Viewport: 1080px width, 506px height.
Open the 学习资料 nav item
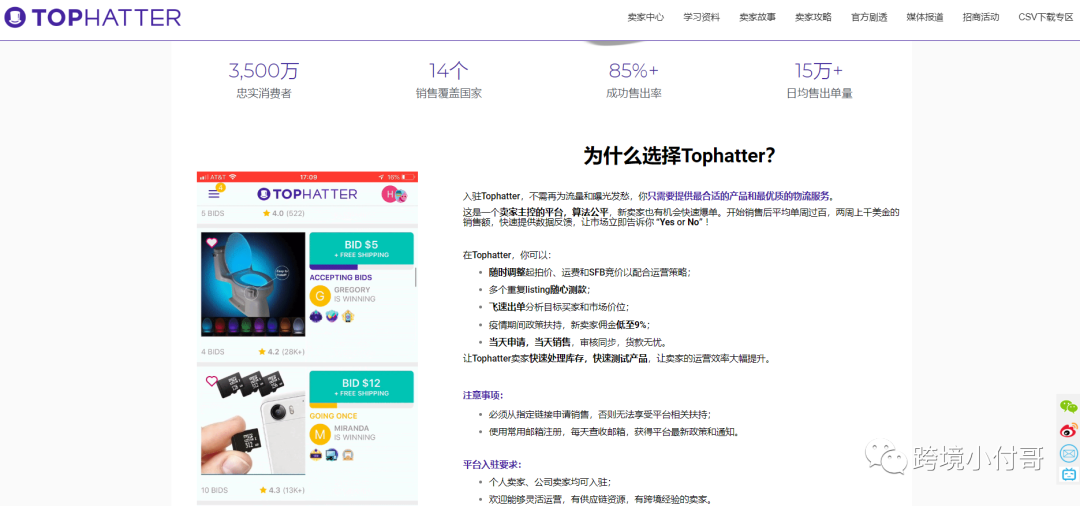tap(701, 17)
